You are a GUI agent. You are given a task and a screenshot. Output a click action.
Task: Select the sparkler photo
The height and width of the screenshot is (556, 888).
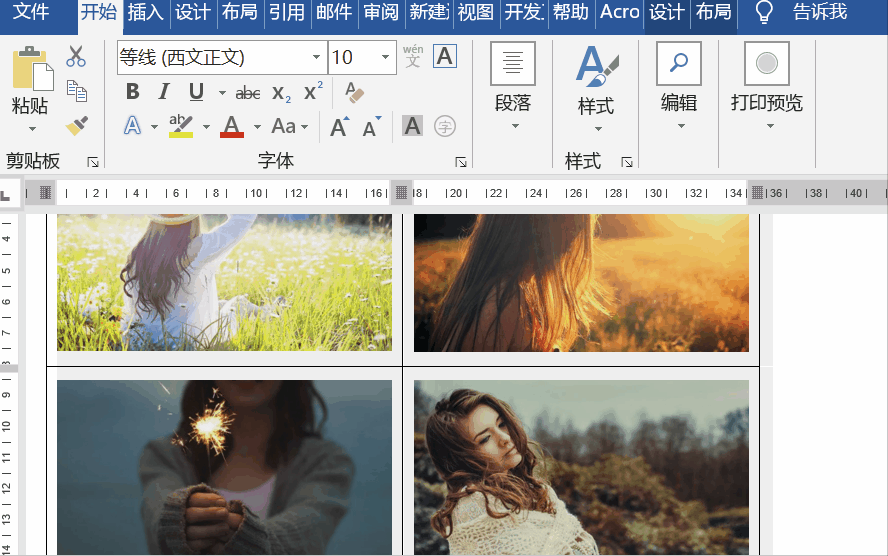pyautogui.click(x=224, y=467)
